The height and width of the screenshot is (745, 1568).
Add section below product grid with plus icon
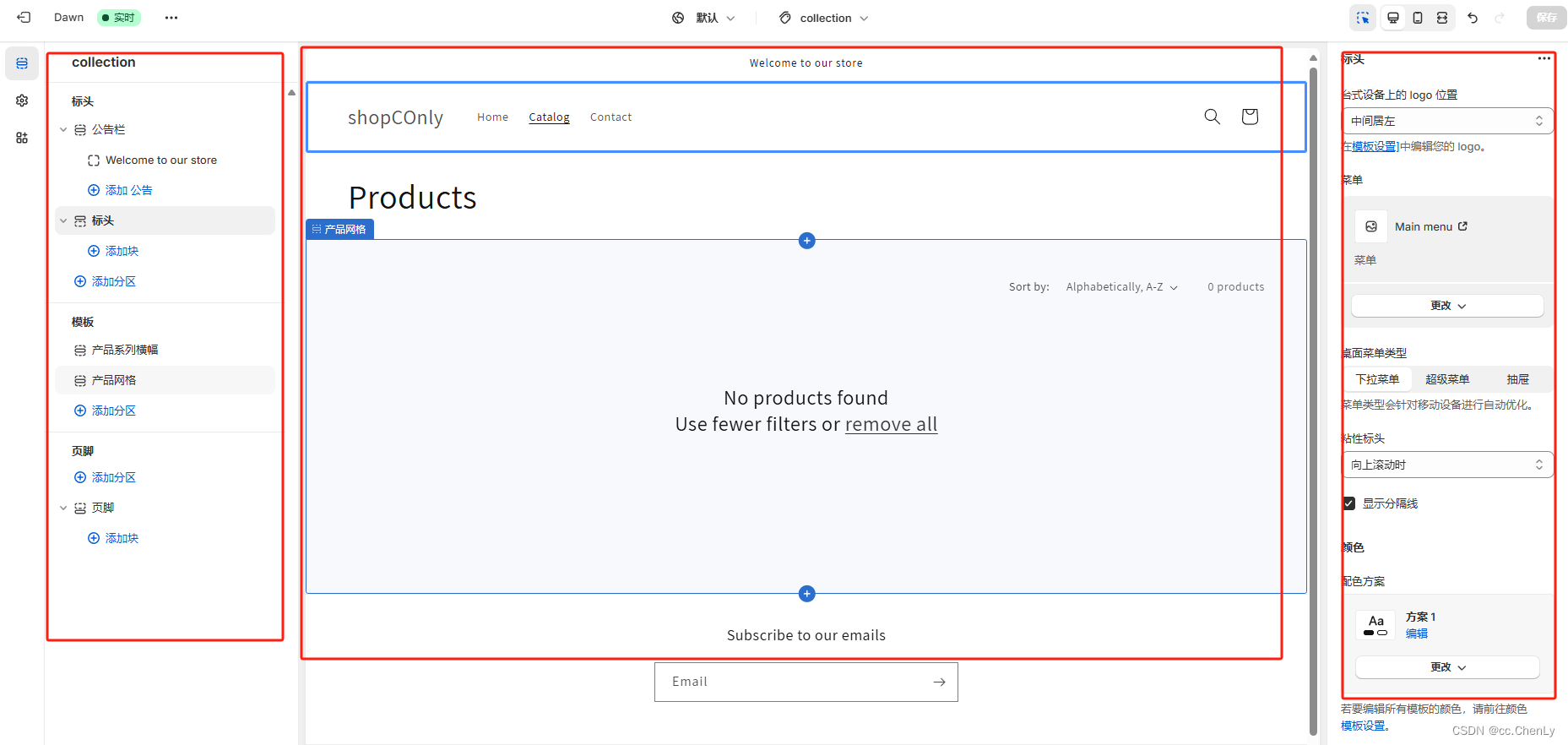click(806, 594)
